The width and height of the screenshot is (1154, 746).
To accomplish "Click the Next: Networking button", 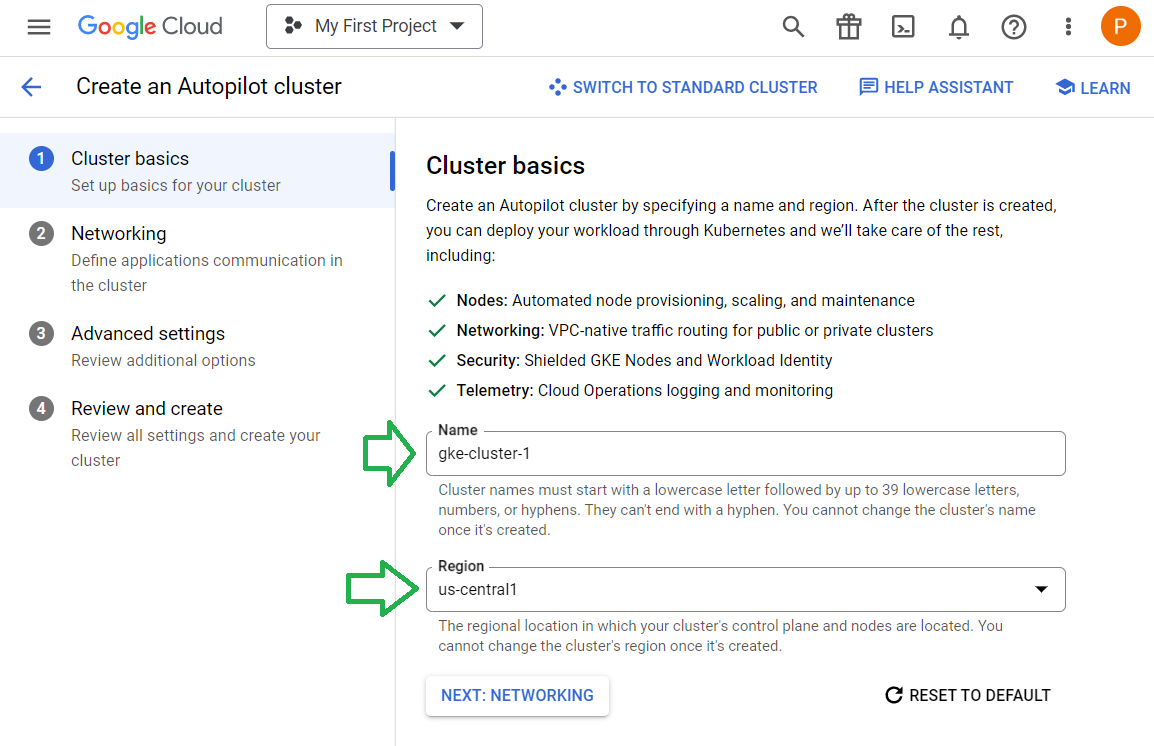I will (x=517, y=696).
